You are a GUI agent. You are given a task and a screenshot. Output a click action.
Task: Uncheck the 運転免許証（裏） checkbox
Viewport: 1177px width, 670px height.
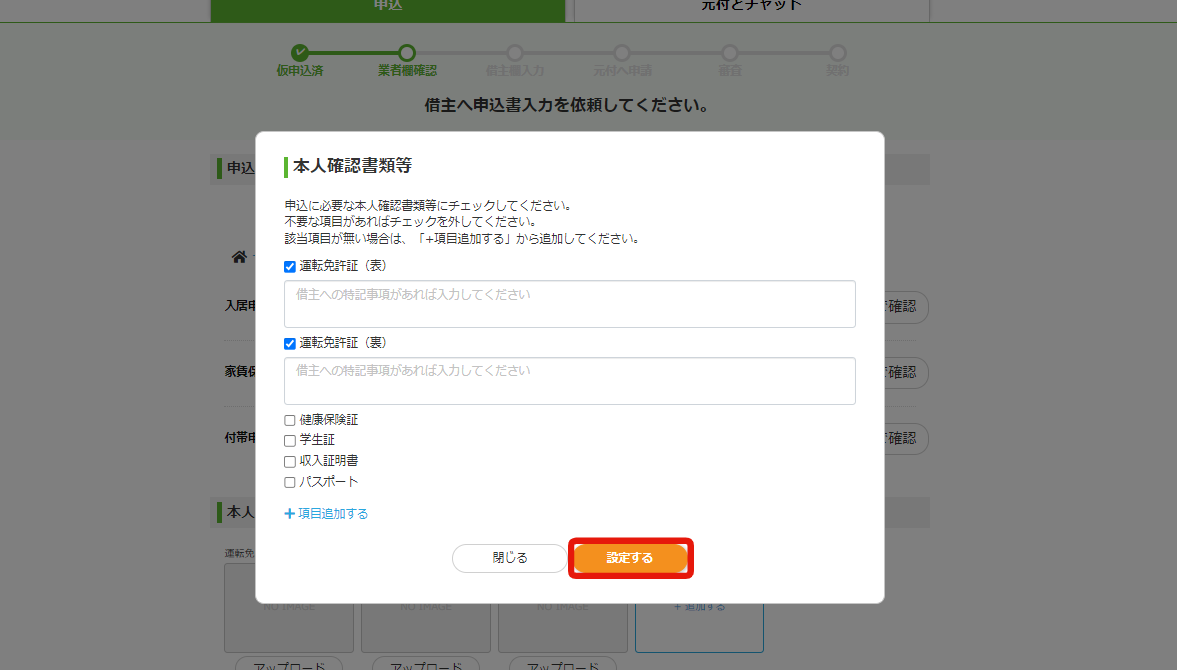(290, 344)
